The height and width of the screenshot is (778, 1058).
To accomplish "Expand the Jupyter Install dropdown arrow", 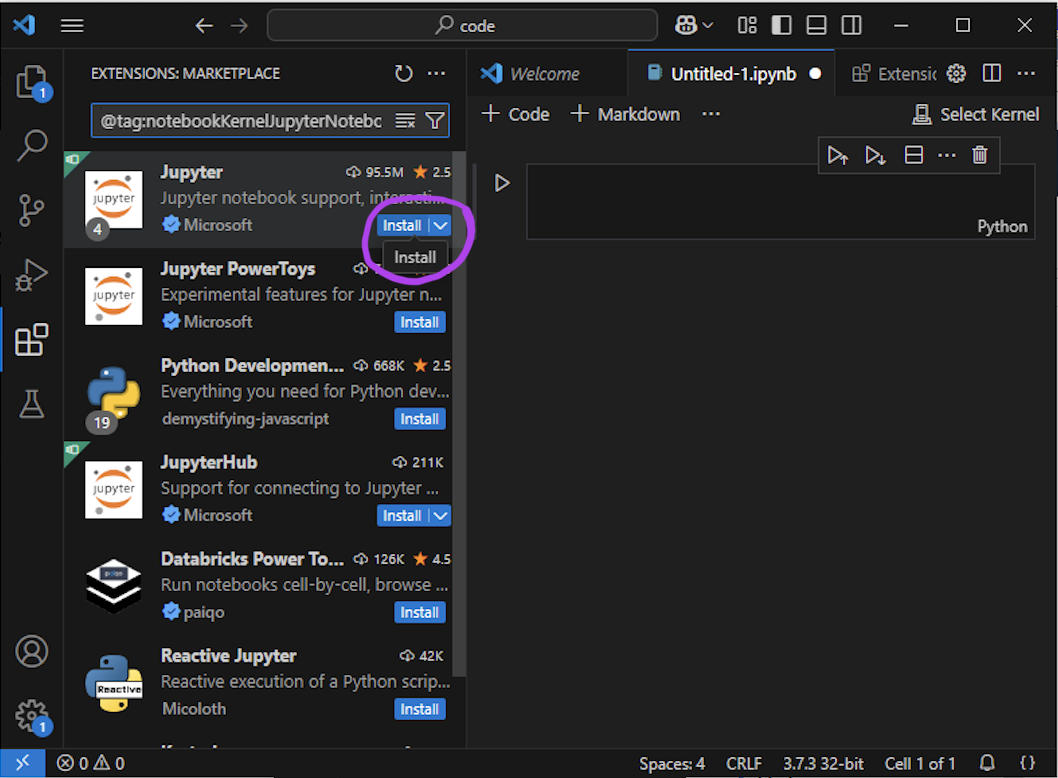I will click(x=440, y=226).
